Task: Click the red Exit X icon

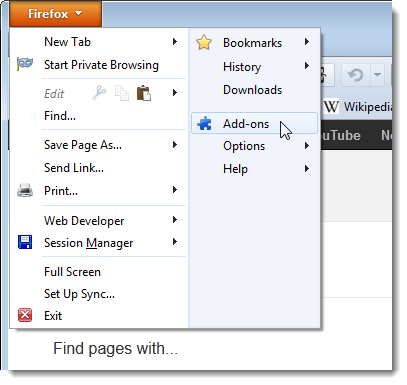Action: [x=25, y=315]
